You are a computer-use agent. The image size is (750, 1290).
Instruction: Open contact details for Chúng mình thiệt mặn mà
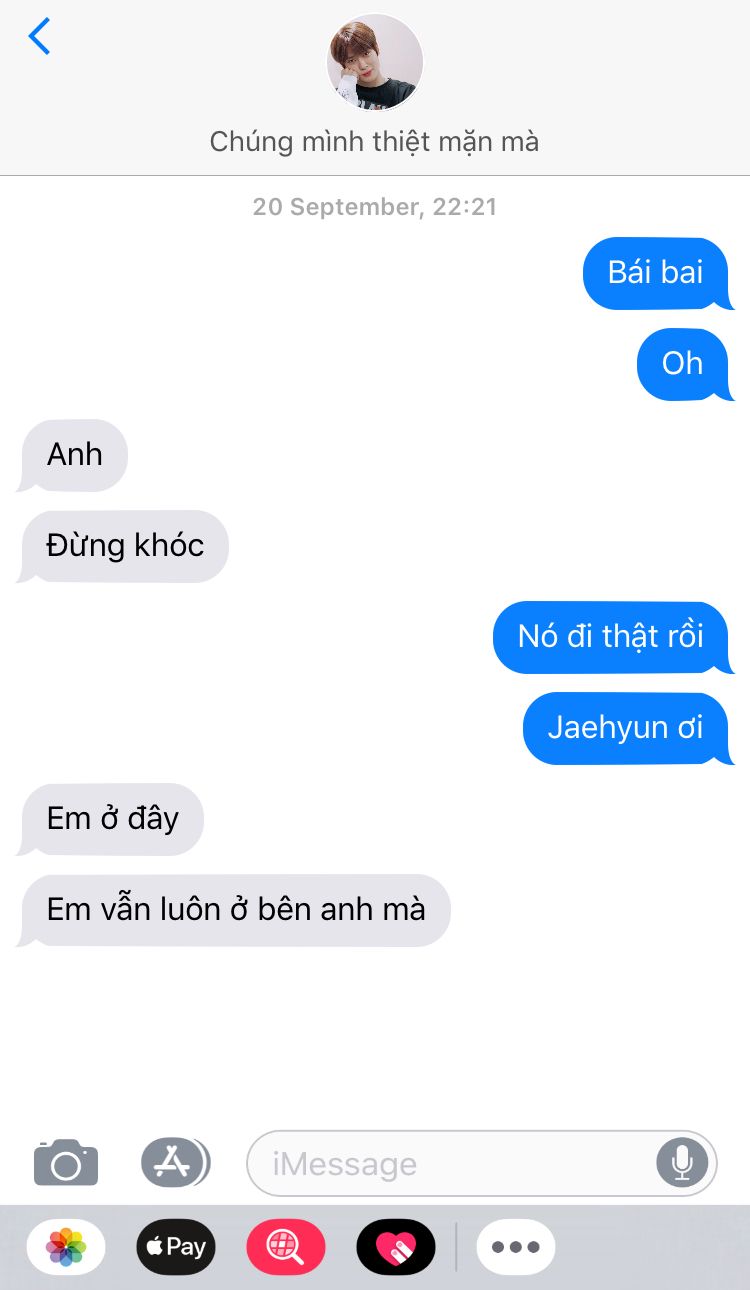(374, 142)
